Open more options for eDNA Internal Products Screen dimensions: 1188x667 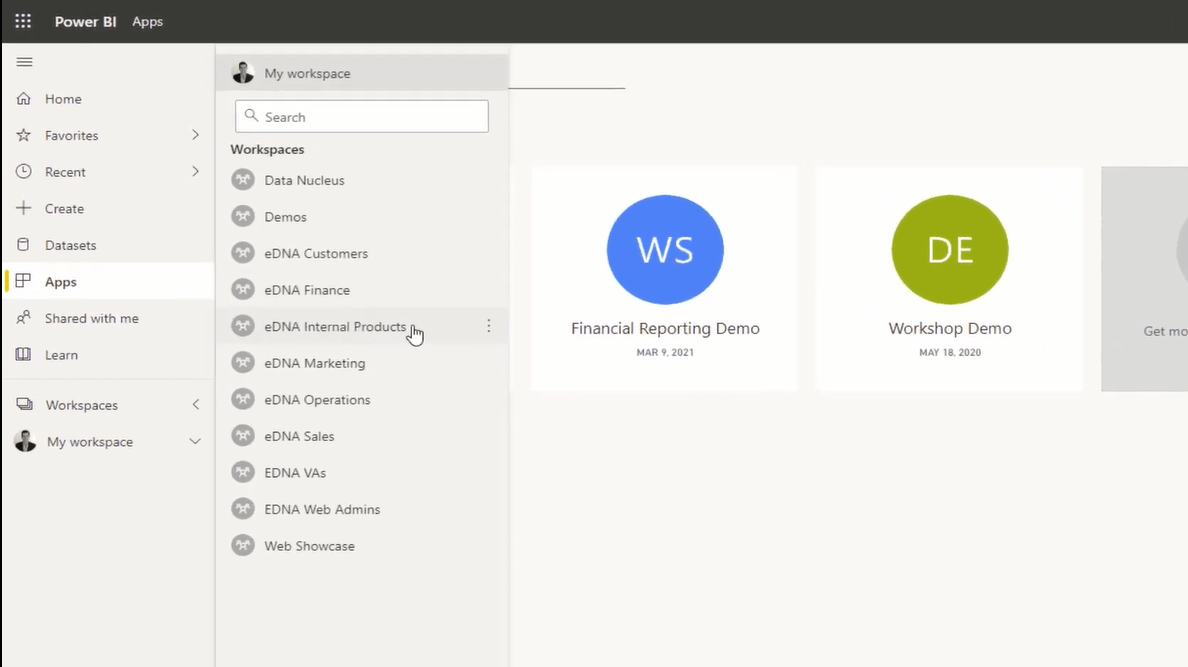(489, 326)
